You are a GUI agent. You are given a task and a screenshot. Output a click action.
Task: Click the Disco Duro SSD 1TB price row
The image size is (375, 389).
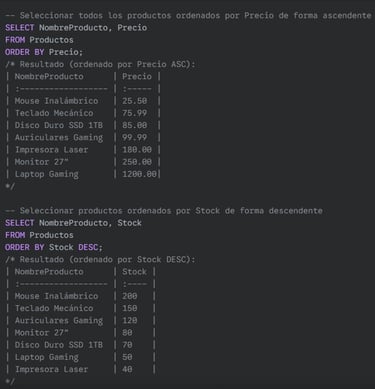point(83,125)
